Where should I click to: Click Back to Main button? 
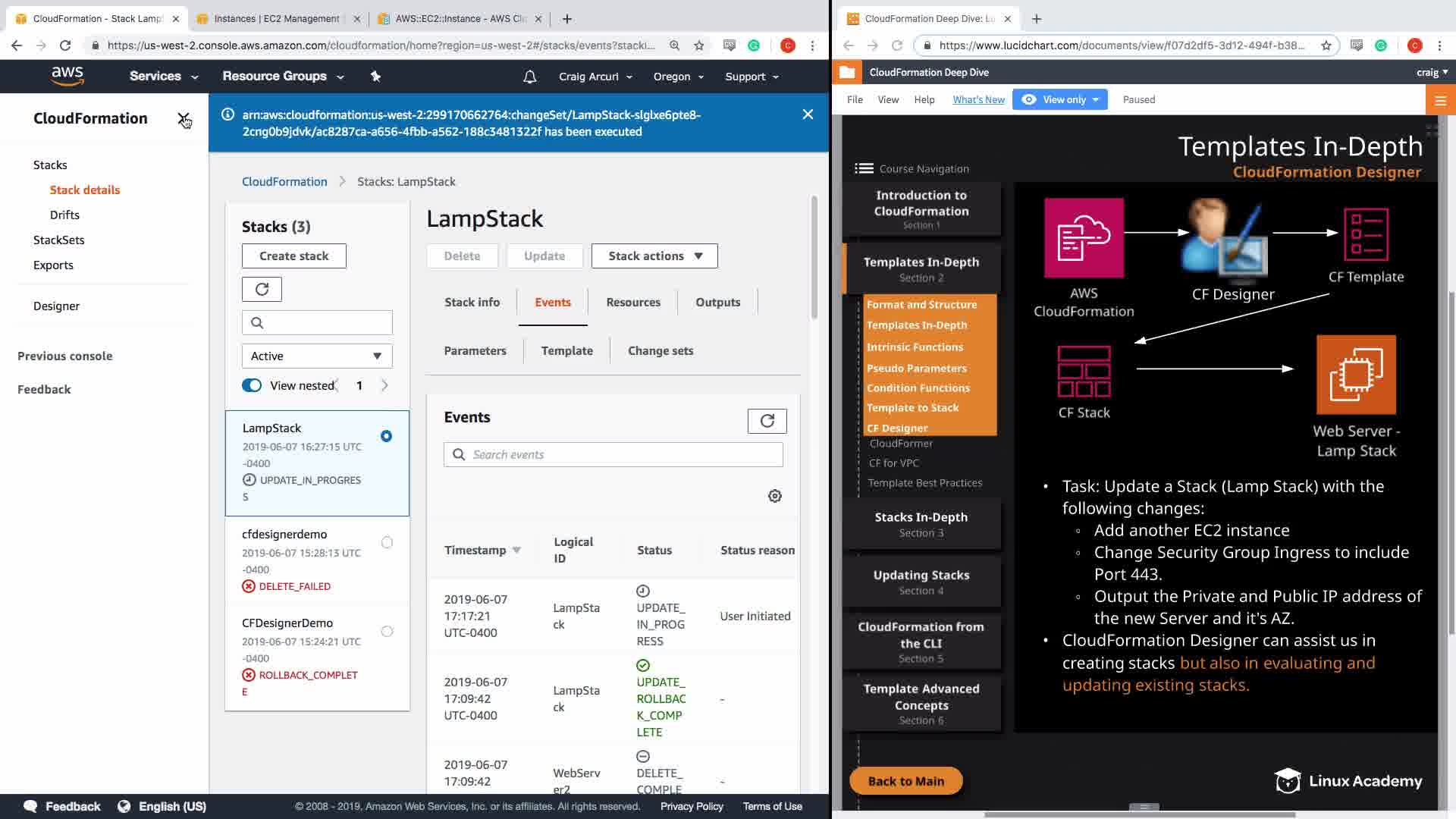click(x=905, y=781)
